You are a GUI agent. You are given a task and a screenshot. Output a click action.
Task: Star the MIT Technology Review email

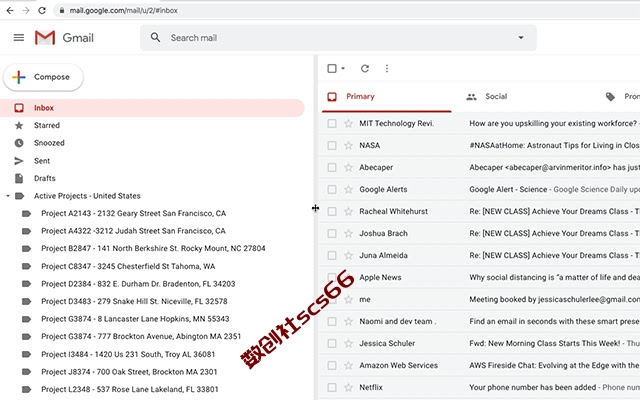click(x=348, y=123)
